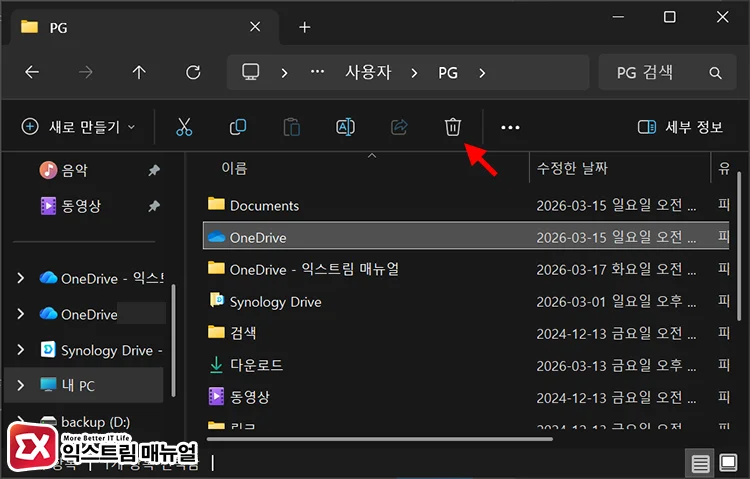Click the Copy icon in toolbar
Viewport: 750px width, 479px height.
tap(238, 127)
